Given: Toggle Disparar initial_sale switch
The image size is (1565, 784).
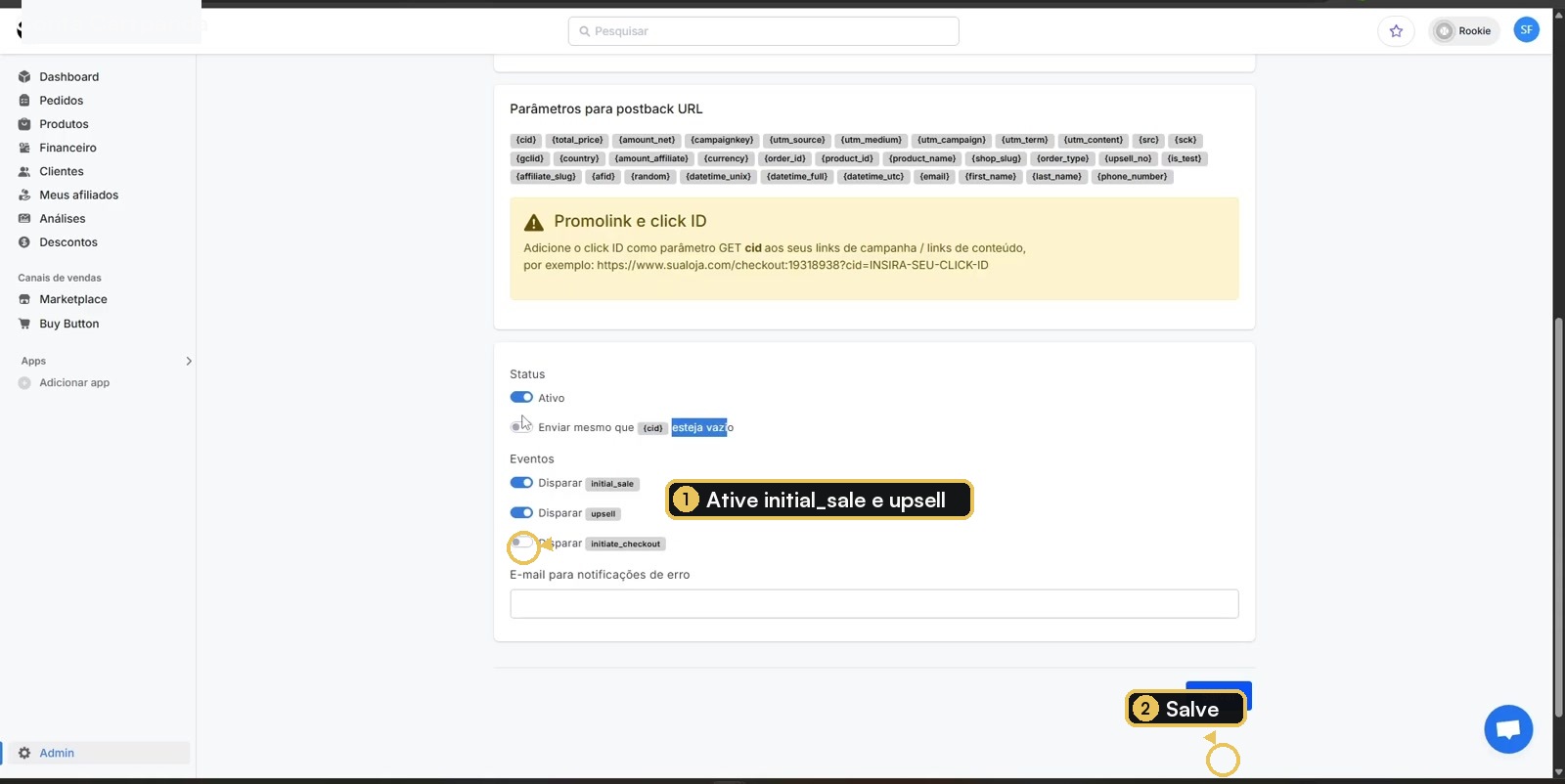Looking at the screenshot, I should (x=521, y=482).
